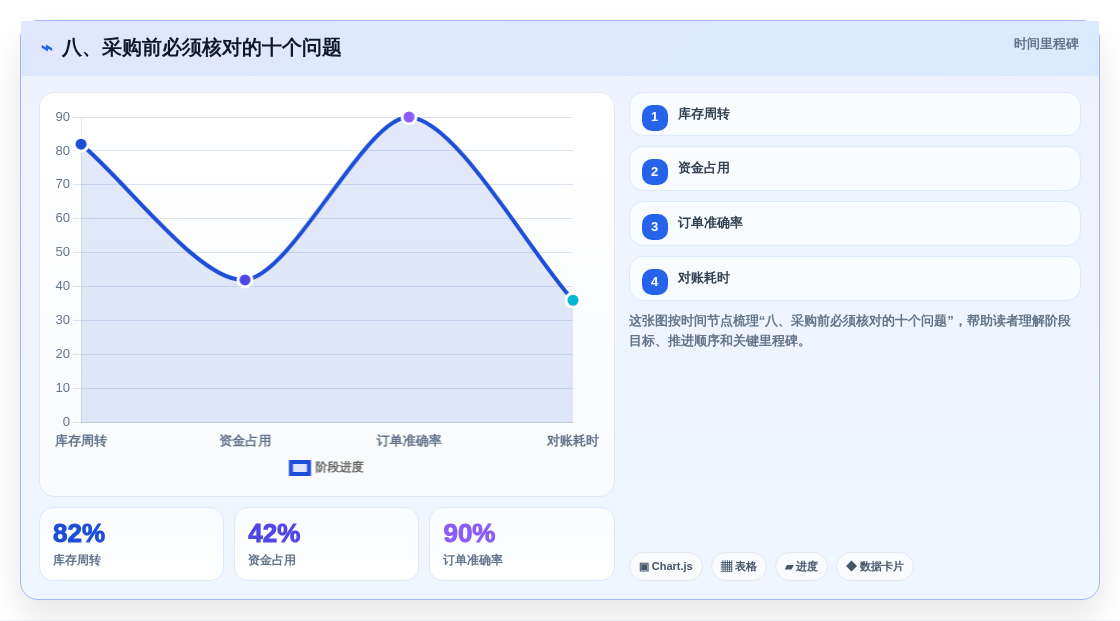The height and width of the screenshot is (621, 1120).
Task: Click the lightning icon beside the title
Action: [47, 48]
